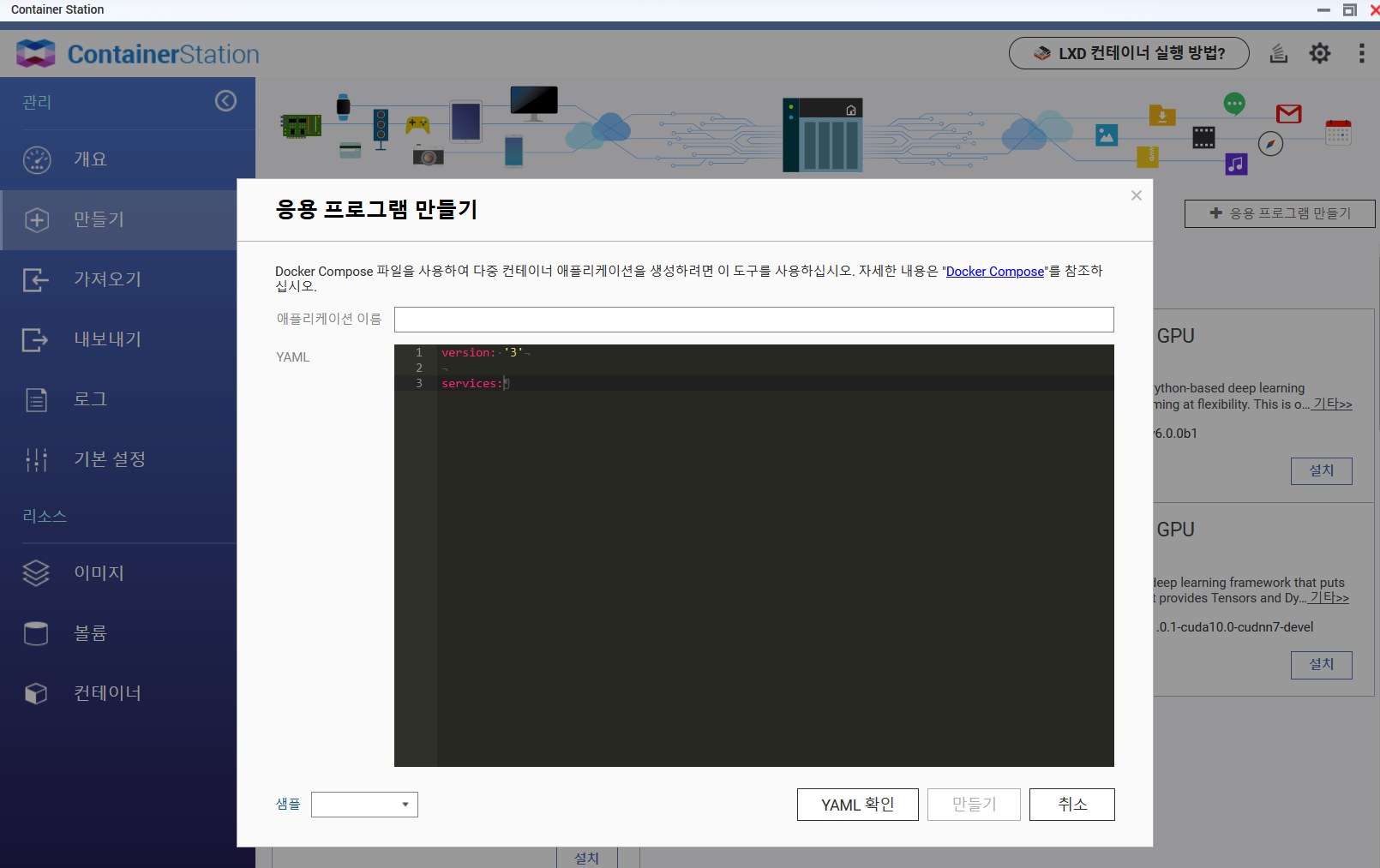Click the film strip icon in banner
This screenshot has height=868, width=1380.
[x=1203, y=137]
